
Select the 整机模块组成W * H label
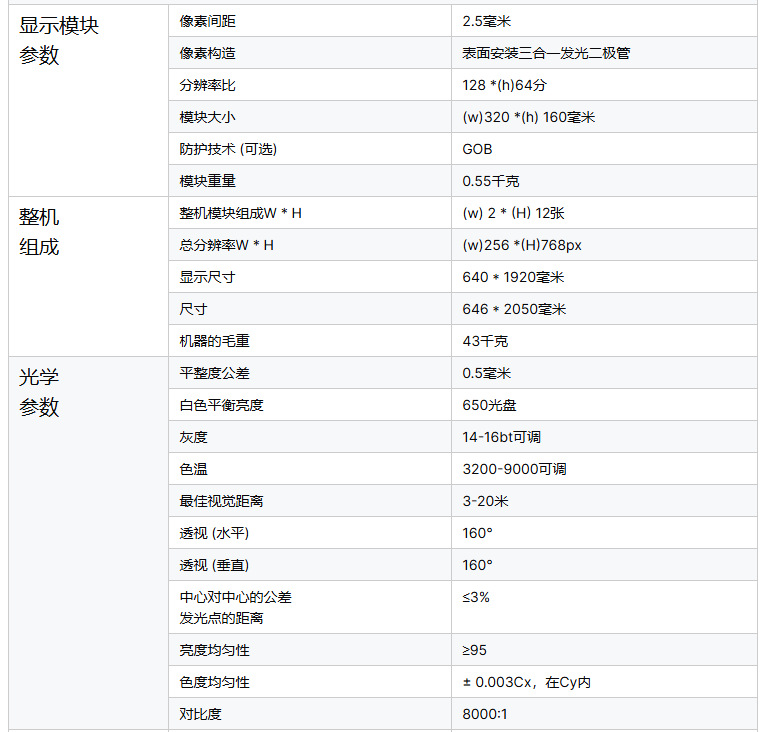[241, 213]
